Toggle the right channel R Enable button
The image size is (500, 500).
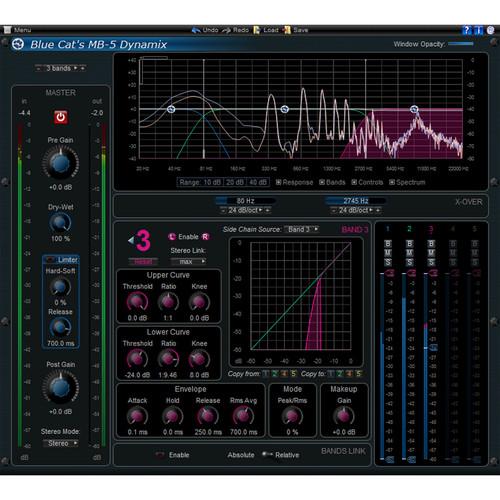pos(205,237)
